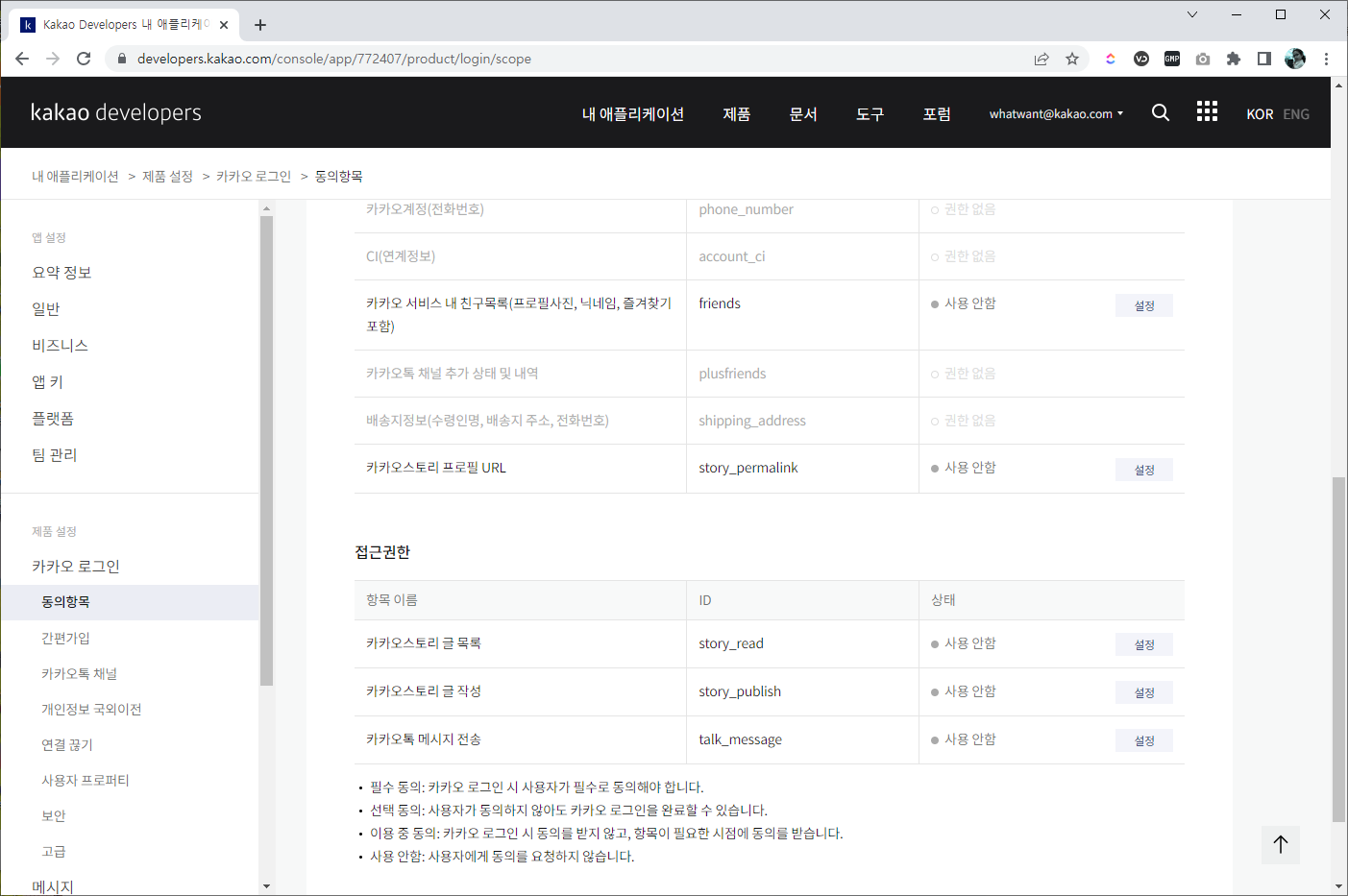Open the whatwant@kakao.com account dropdown
Viewport: 1348px width, 896px height.
[x=1056, y=113]
